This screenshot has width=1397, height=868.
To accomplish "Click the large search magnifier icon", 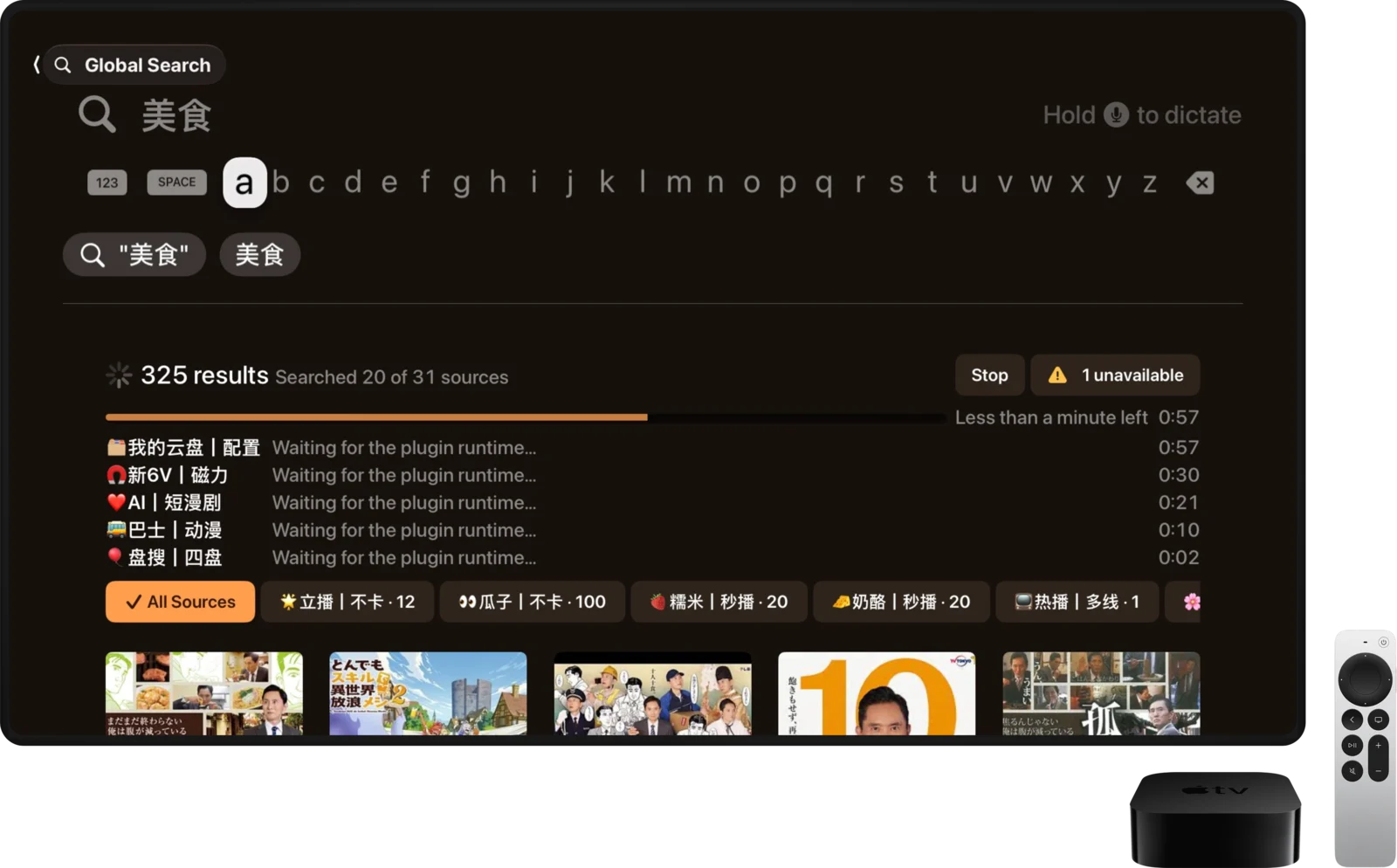I will (x=97, y=114).
